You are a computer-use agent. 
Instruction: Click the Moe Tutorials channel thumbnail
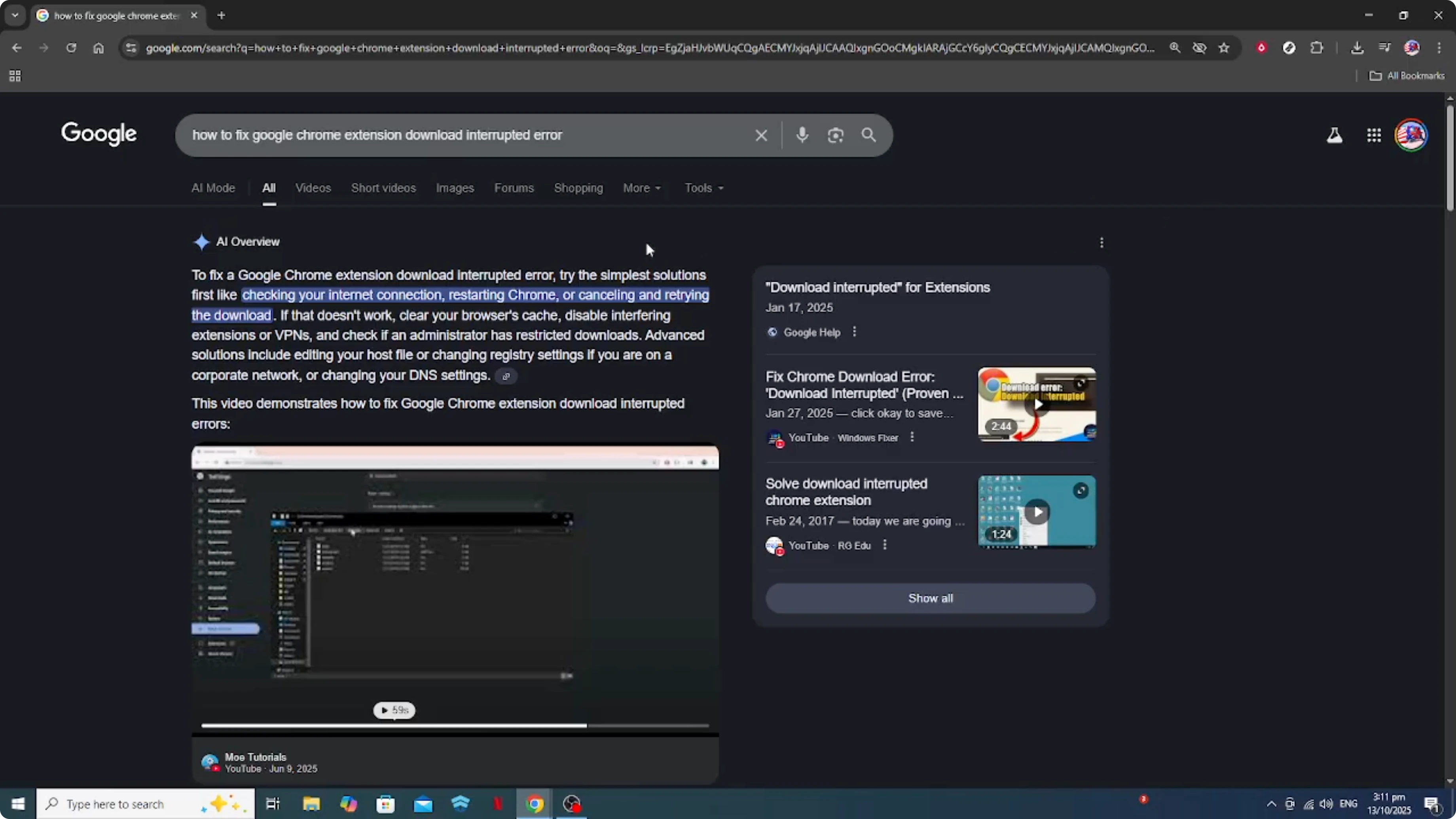tap(209, 762)
